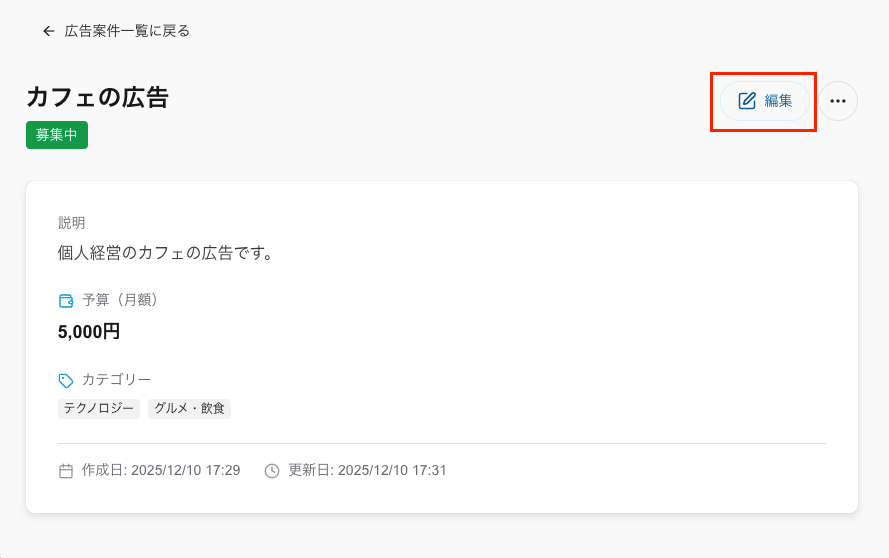Click the カテゴリー section label

[x=116, y=380]
